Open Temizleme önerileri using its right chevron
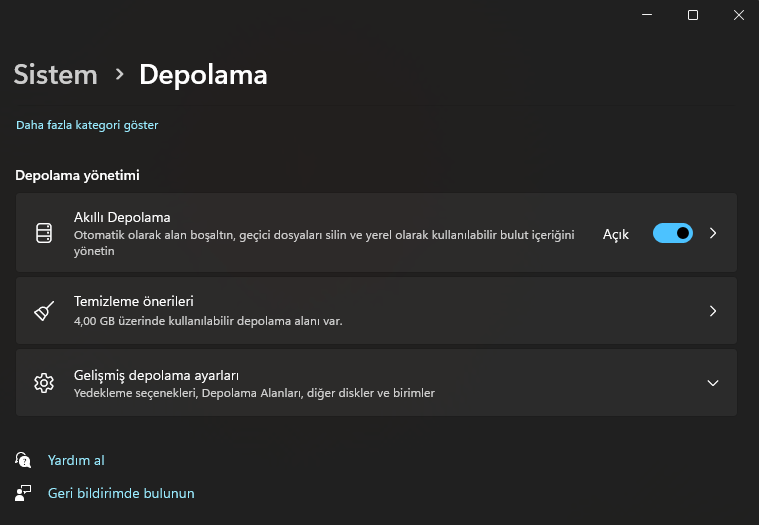759x525 pixels. click(x=713, y=311)
